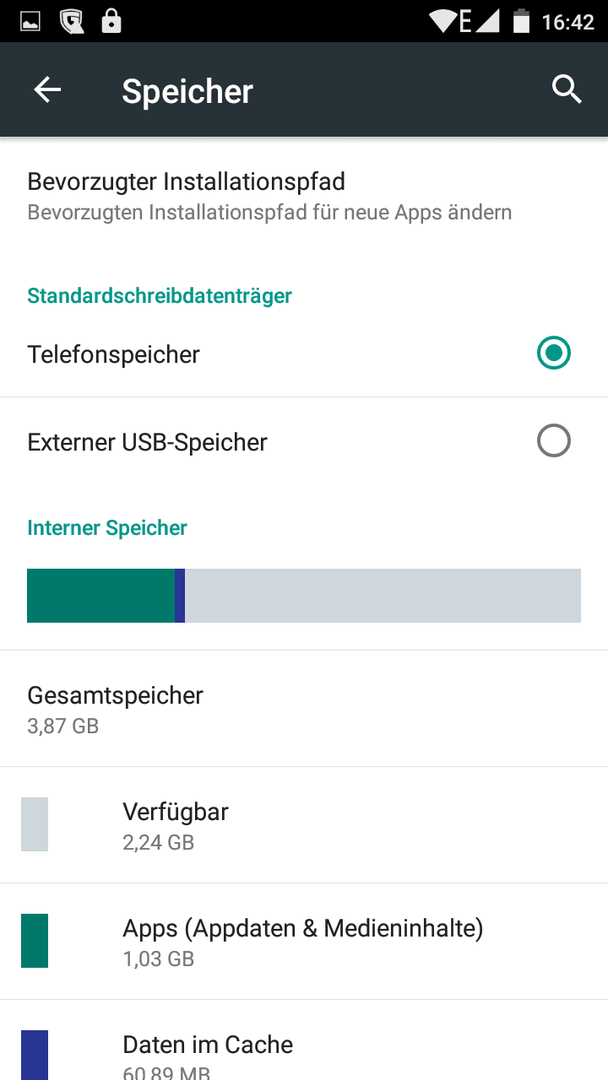Screen dimensions: 608x1080
Task: Open Daten im Cache entry
Action: tap(304, 1041)
